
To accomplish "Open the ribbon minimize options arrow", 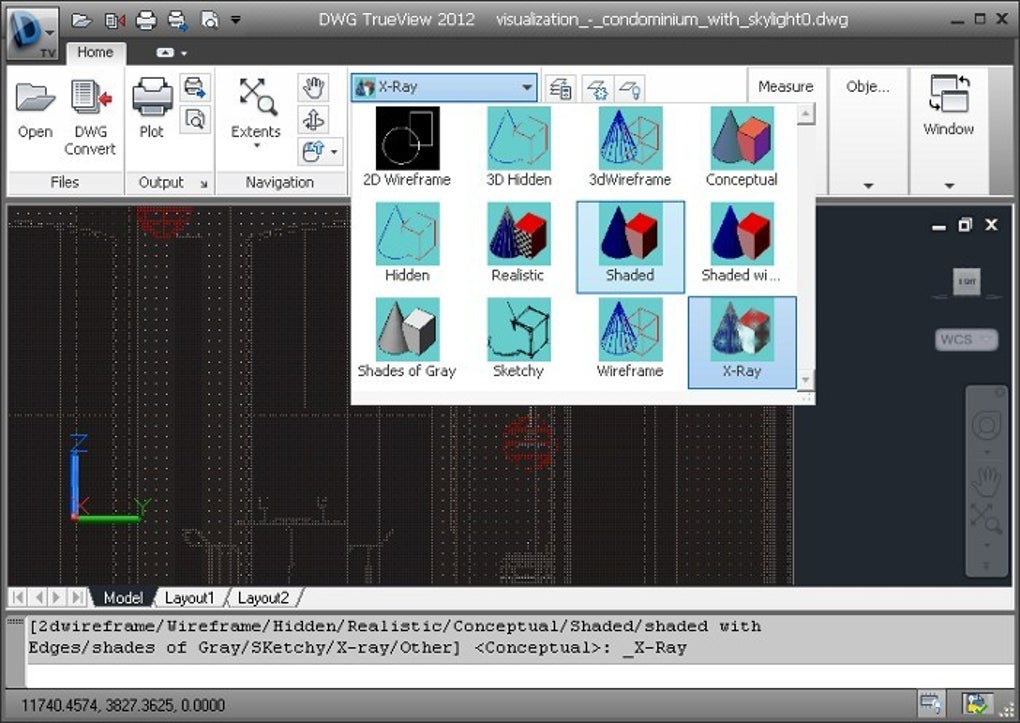I will coord(184,53).
